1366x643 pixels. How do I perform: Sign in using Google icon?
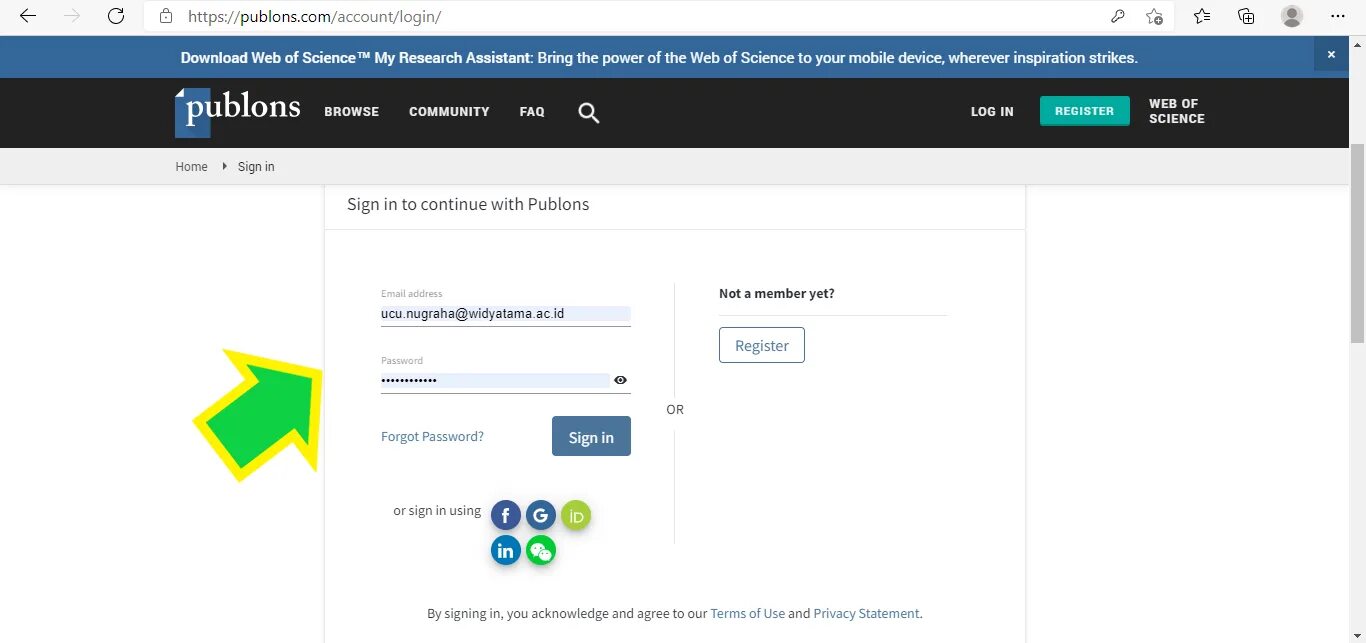pyautogui.click(x=541, y=516)
